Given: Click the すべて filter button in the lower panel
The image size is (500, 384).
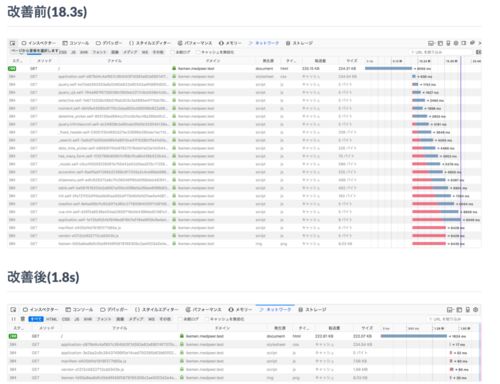Looking at the screenshot, I should click(36, 319).
